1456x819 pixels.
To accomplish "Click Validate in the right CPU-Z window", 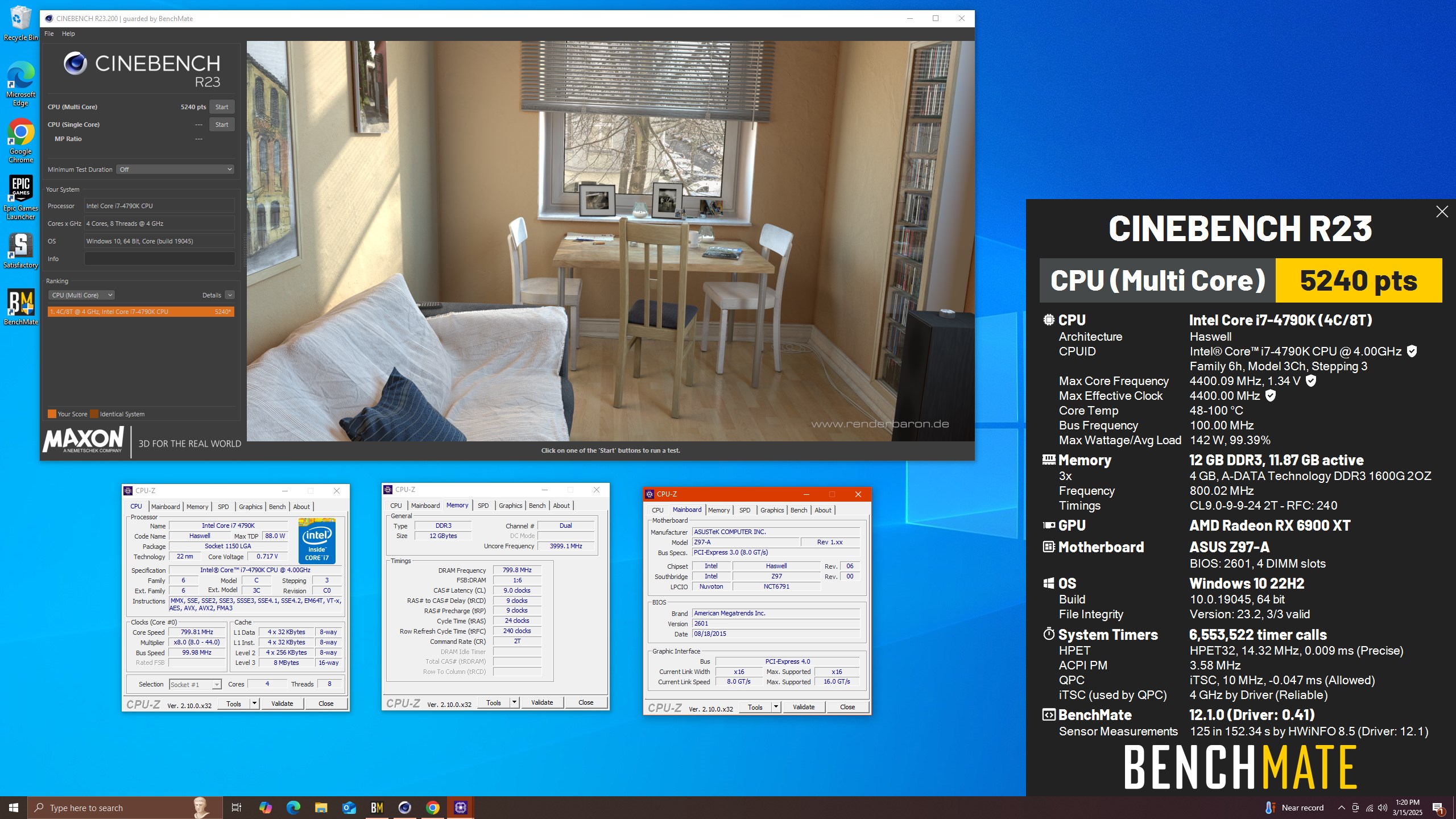I will coord(804,707).
